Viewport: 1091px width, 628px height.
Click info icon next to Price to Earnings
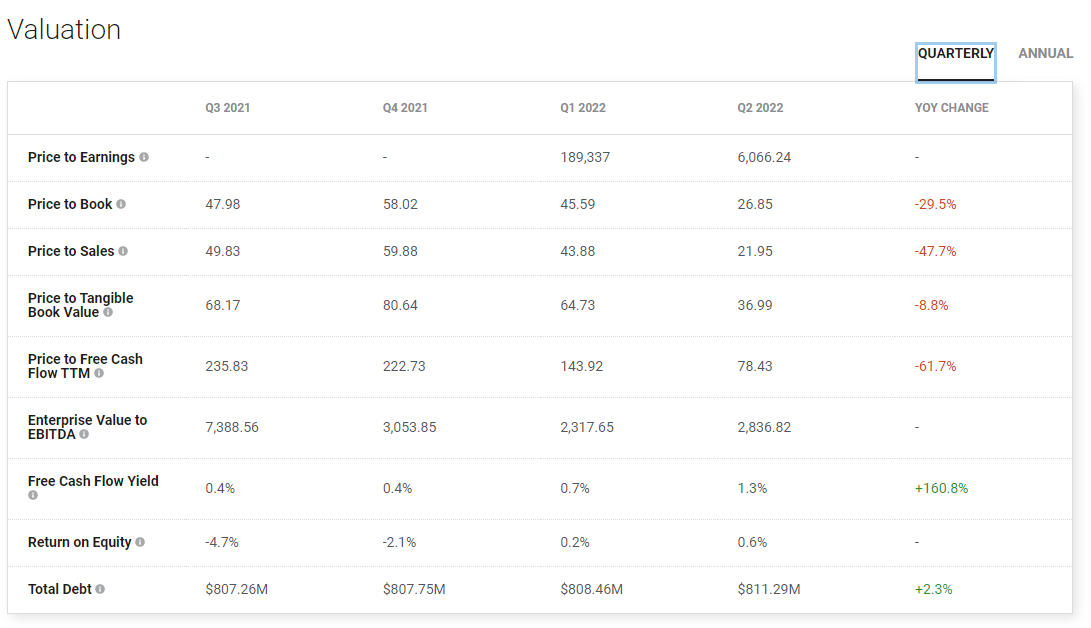pos(144,157)
